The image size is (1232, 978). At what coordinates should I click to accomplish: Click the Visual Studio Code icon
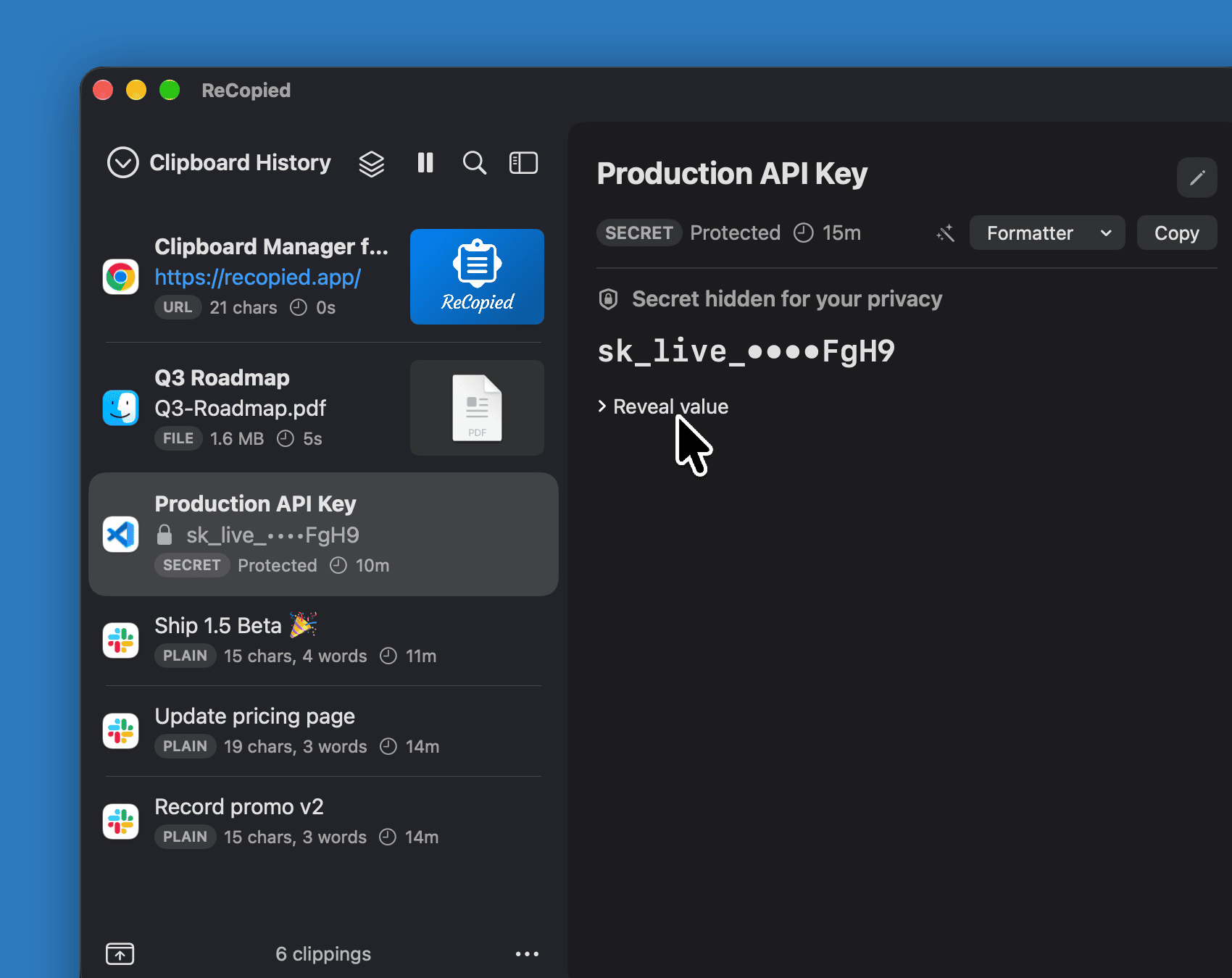(120, 535)
